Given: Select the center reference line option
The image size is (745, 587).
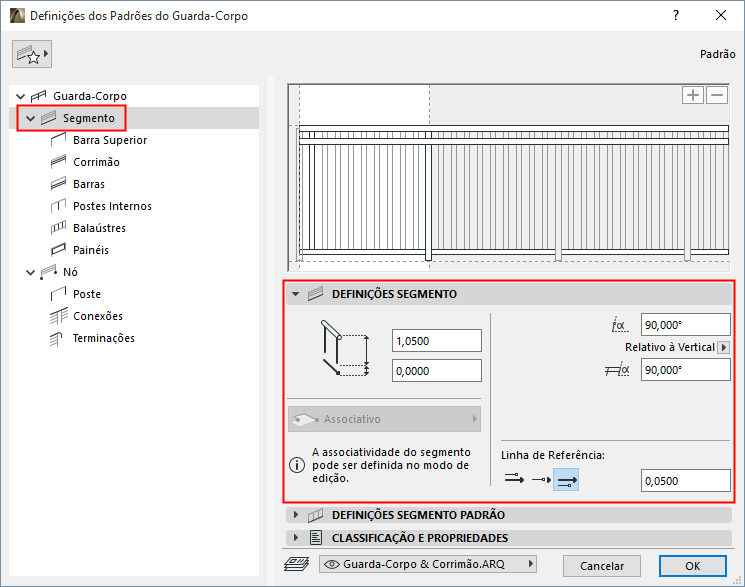Looking at the screenshot, I should coord(541,480).
